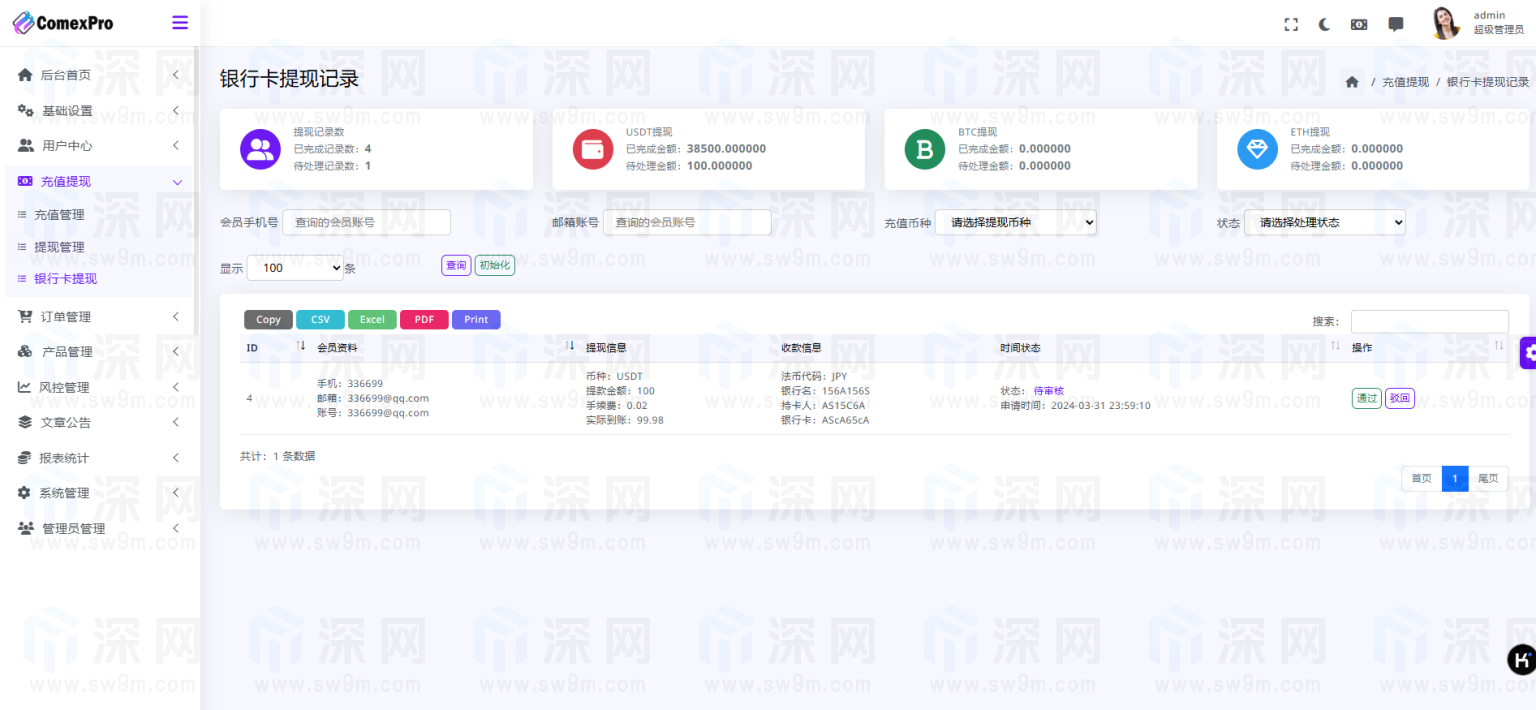The width and height of the screenshot is (1536, 710).
Task: Toggle fullscreen mode icon in top bar
Action: point(1291,25)
